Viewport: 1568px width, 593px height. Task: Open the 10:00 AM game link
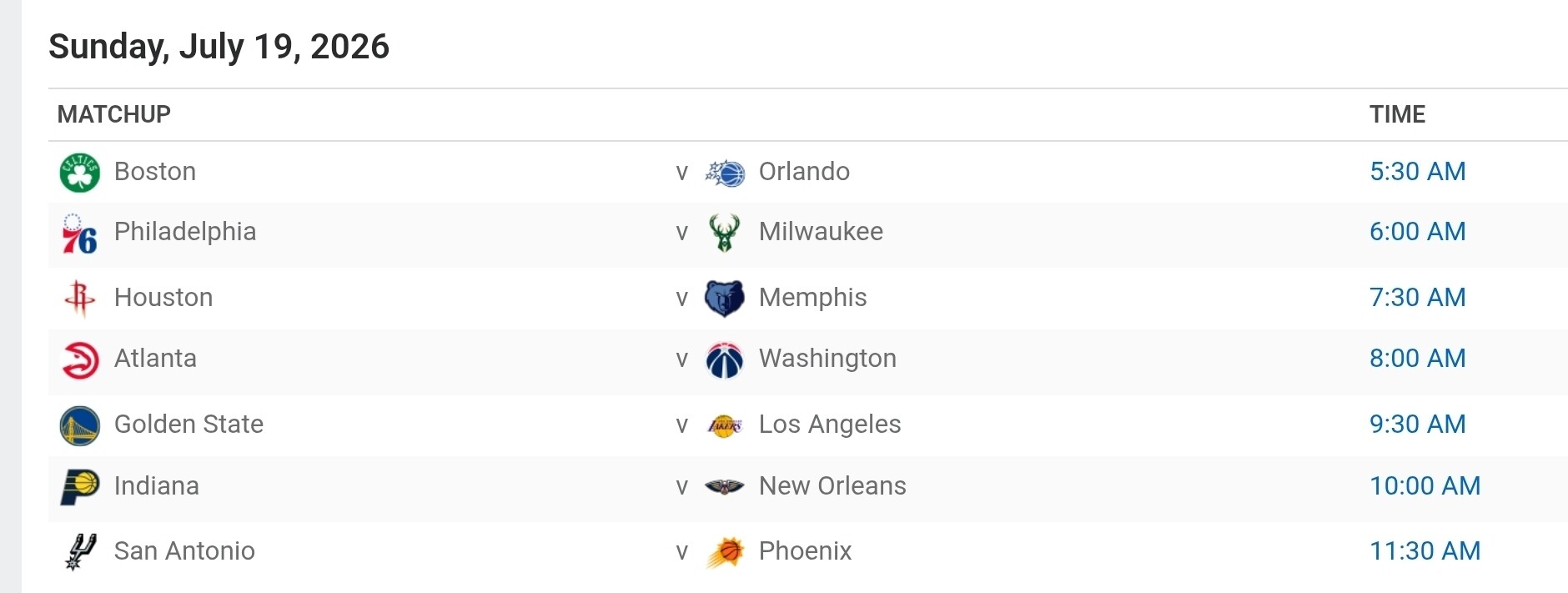(x=1425, y=485)
